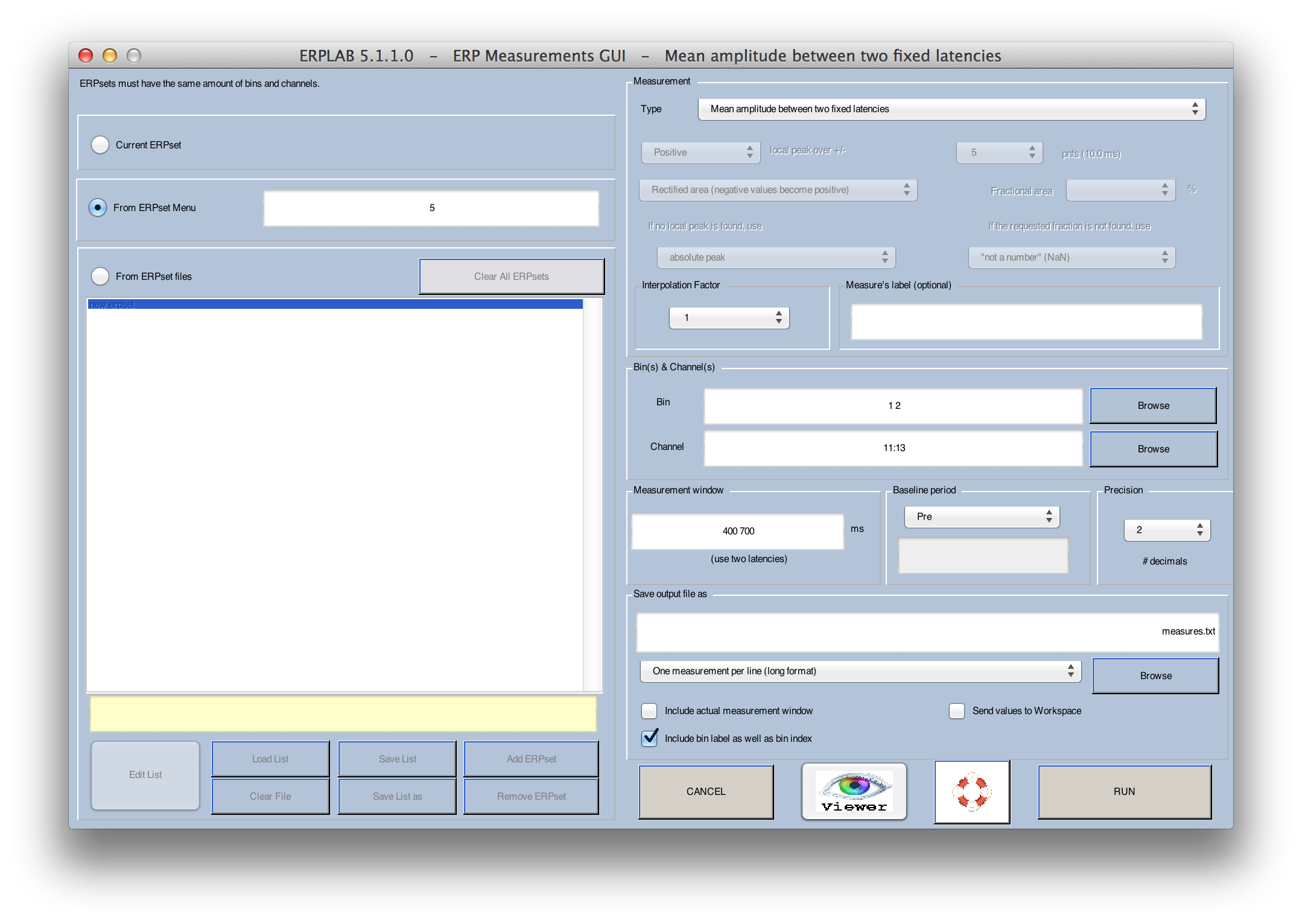
Task: Expand the Measurement Type dropdown
Action: (x=1200, y=109)
